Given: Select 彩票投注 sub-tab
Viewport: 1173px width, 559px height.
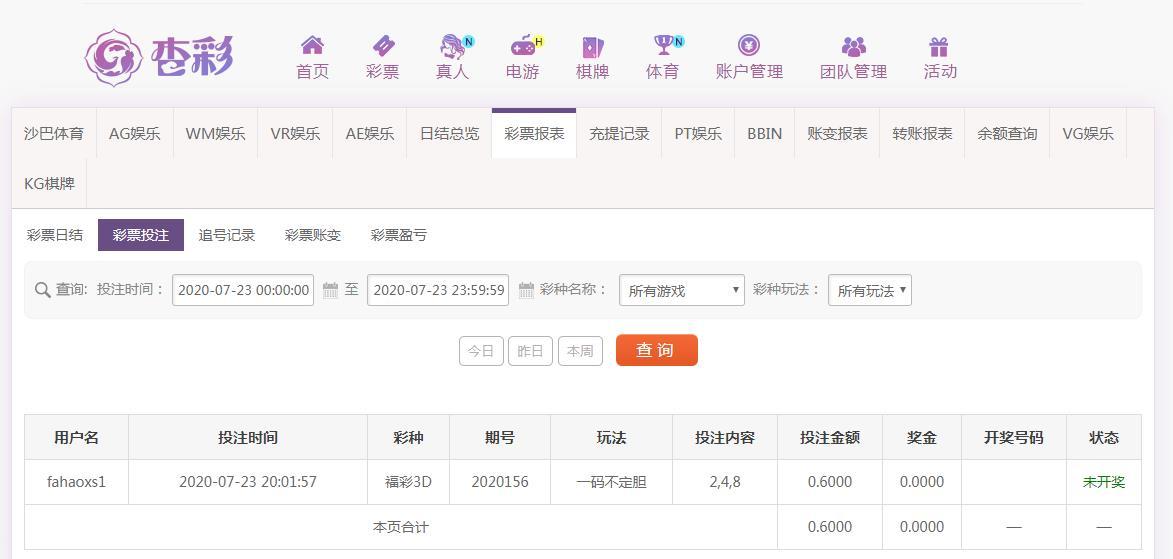Looking at the screenshot, I should [x=141, y=235].
